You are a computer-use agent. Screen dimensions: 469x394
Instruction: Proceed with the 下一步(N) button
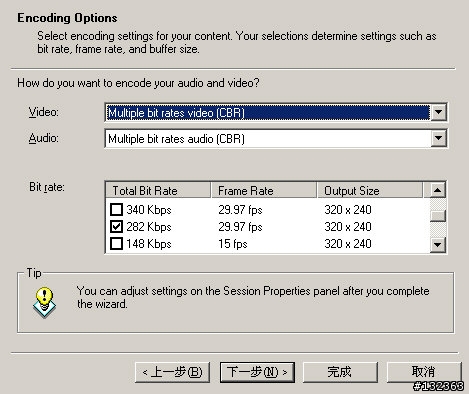pyautogui.click(x=257, y=372)
